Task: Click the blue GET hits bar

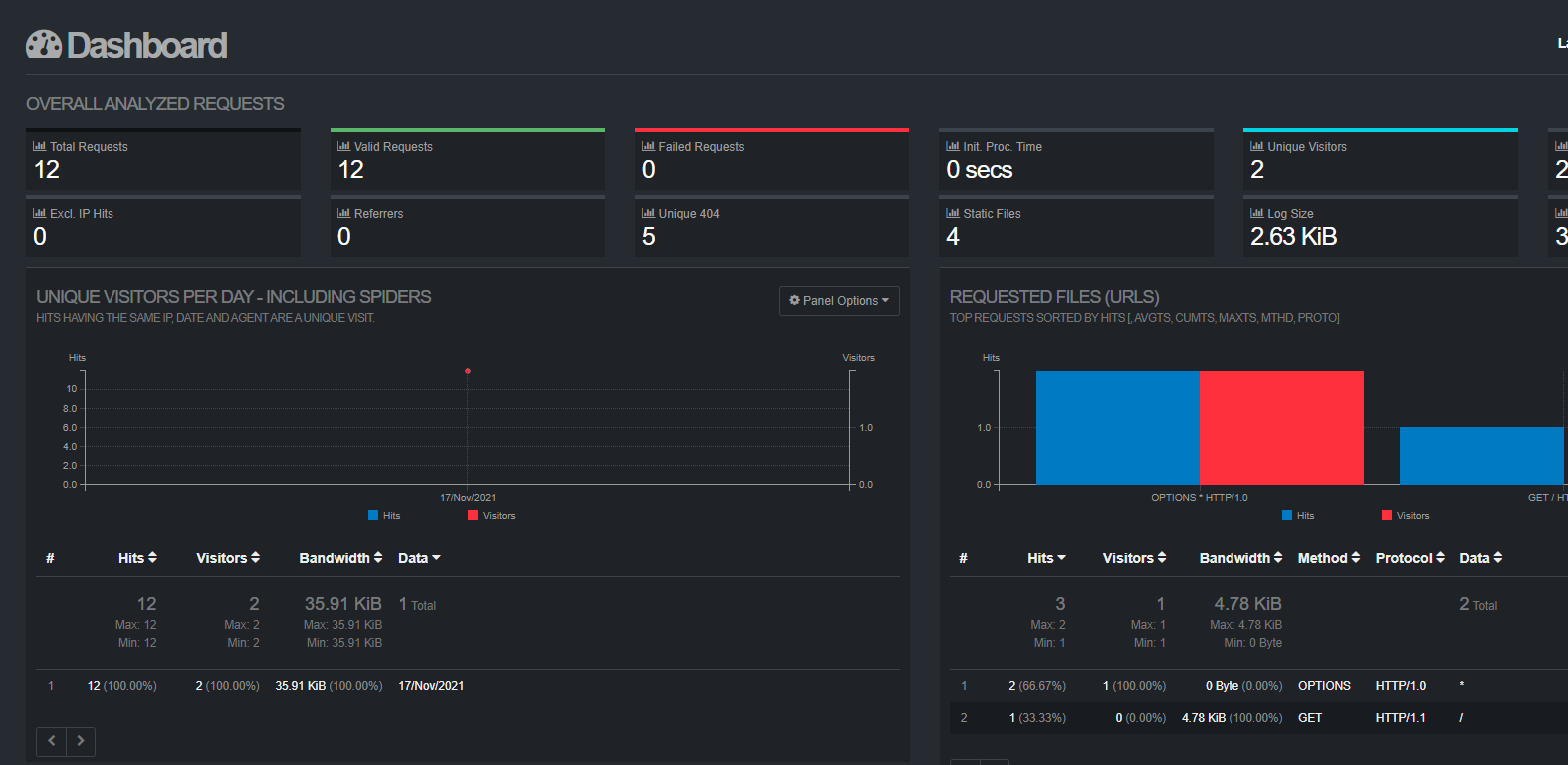Action: (1481, 456)
